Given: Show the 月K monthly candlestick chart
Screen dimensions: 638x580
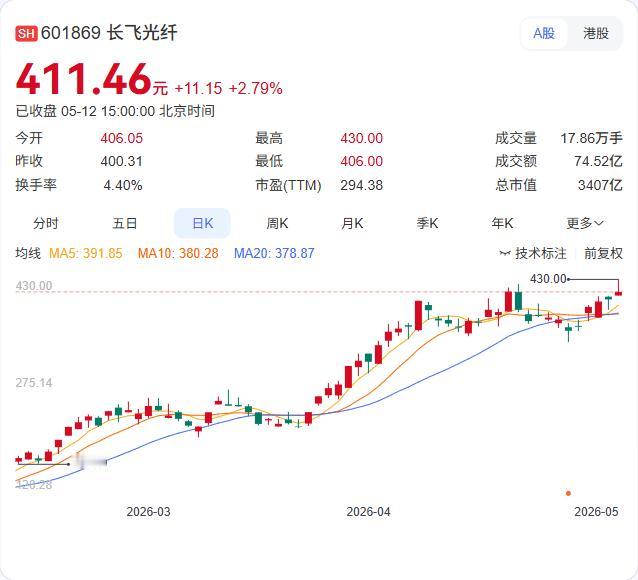Looking at the screenshot, I should pyautogui.click(x=352, y=223).
